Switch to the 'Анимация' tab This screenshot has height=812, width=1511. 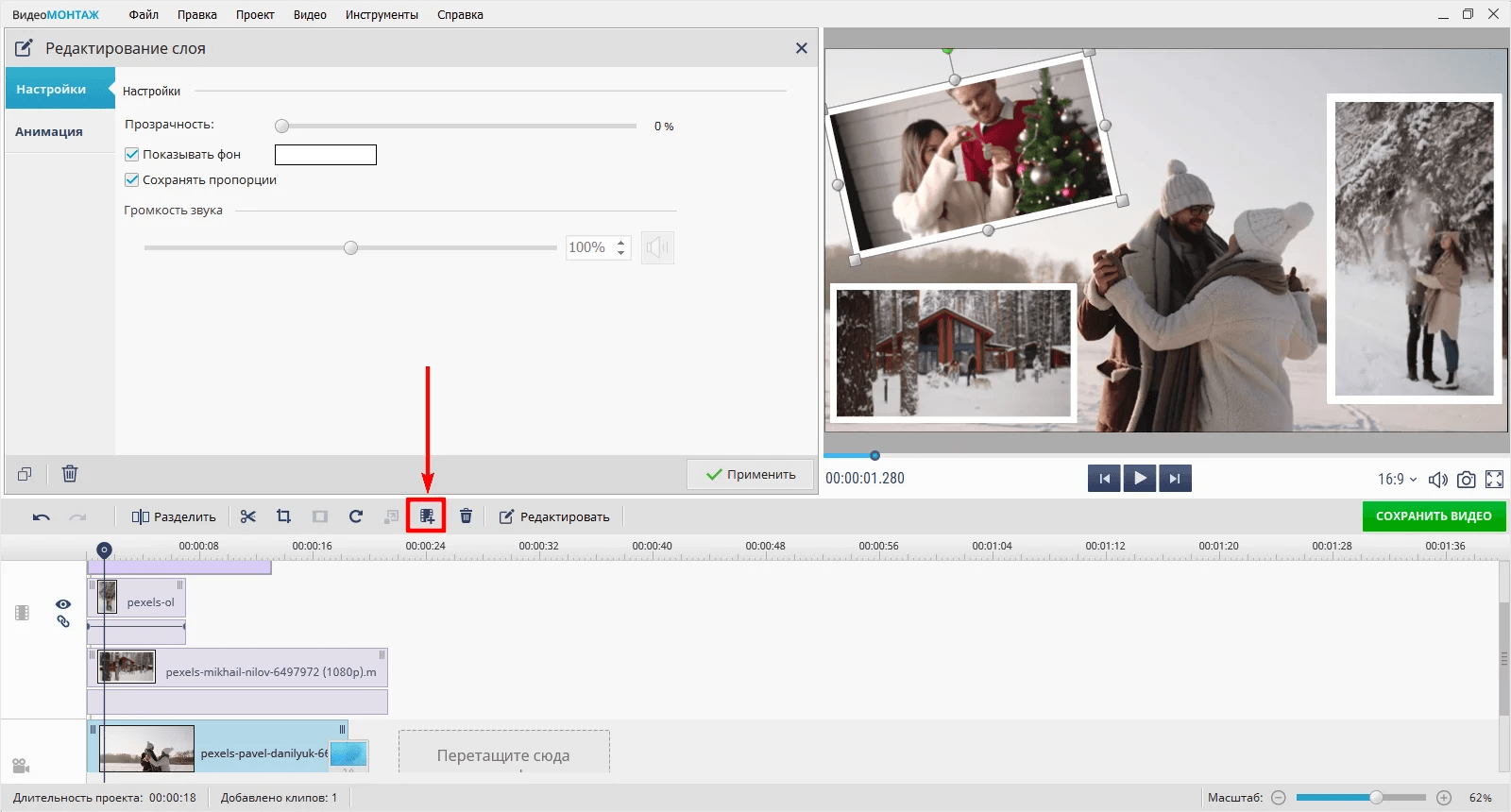tap(49, 131)
